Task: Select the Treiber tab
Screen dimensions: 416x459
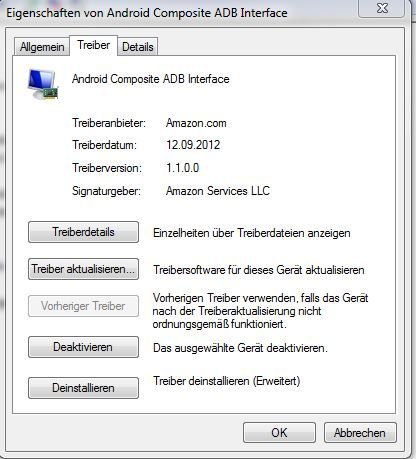Action: point(94,45)
